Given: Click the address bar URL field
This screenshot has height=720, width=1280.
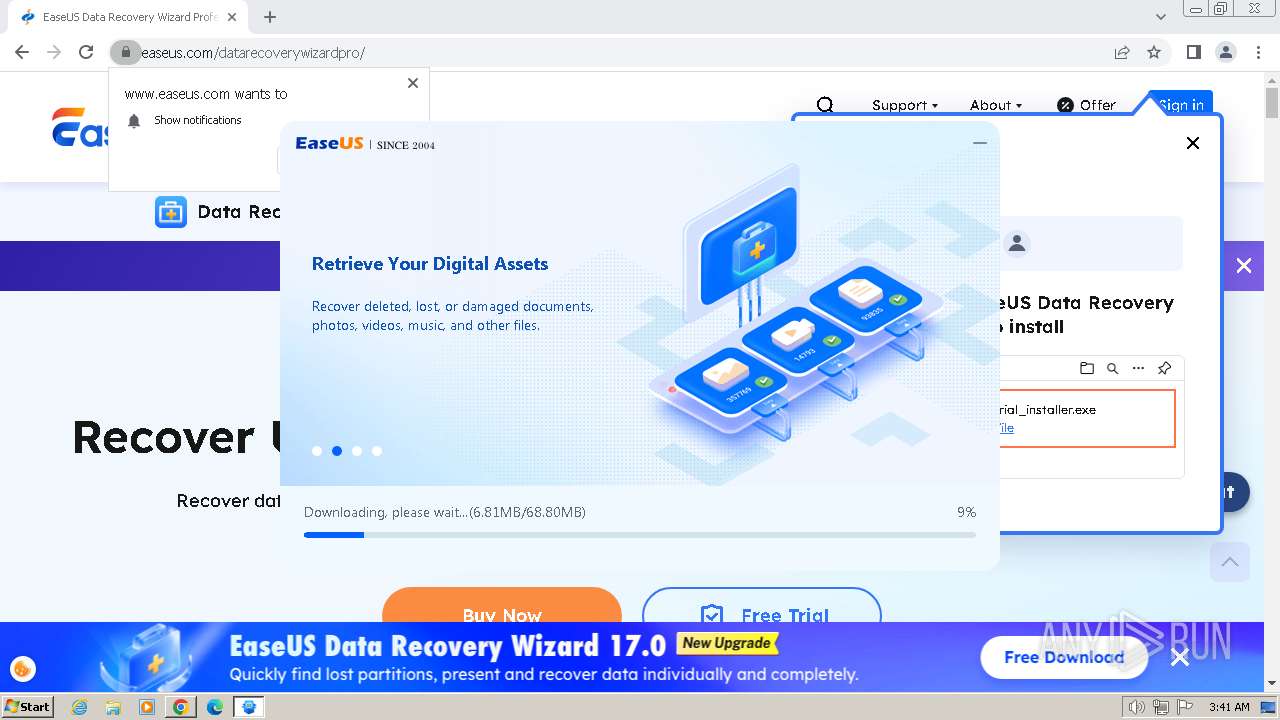Looking at the screenshot, I should coord(620,52).
